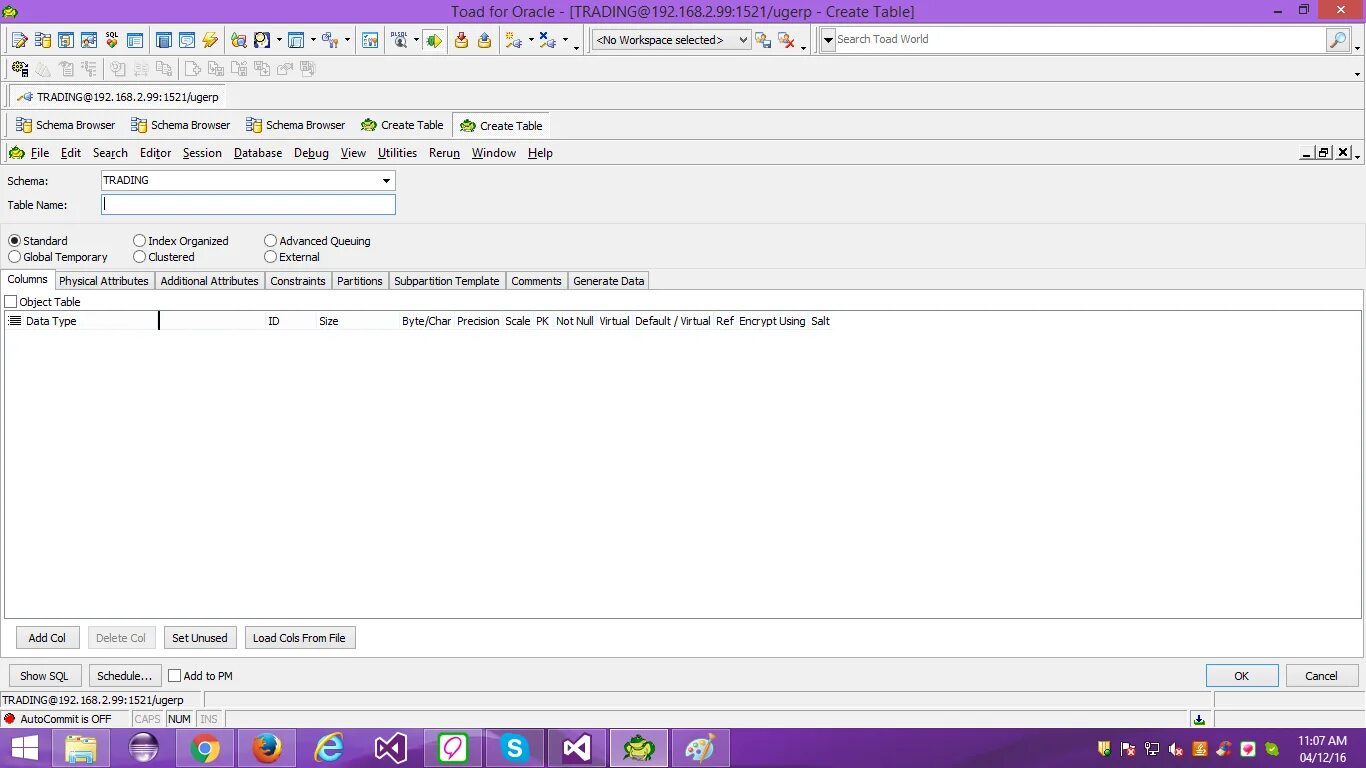Click the Show SQL button
This screenshot has height=768, width=1366.
pos(45,676)
